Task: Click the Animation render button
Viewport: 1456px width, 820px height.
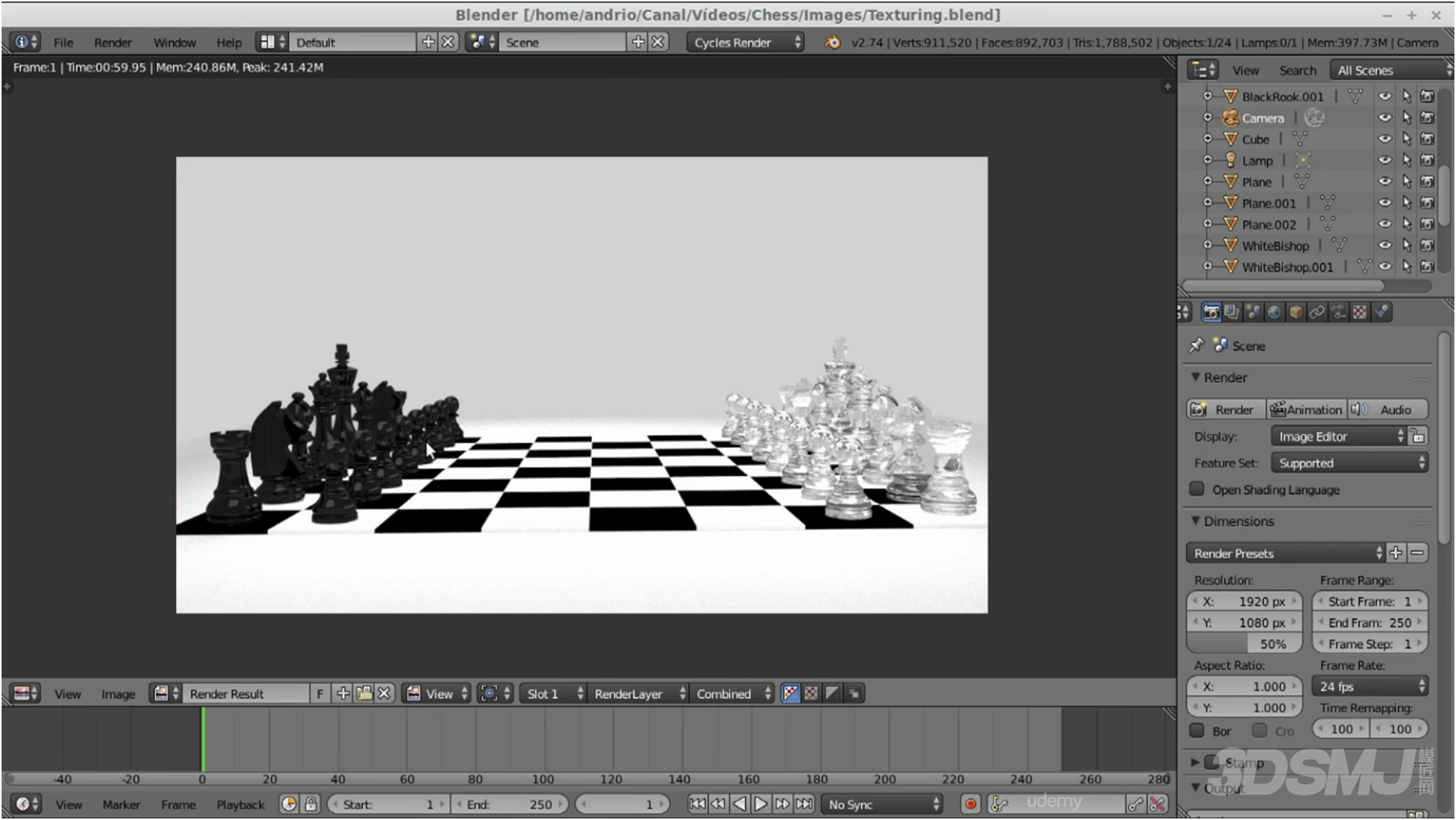Action: pyautogui.click(x=1306, y=409)
